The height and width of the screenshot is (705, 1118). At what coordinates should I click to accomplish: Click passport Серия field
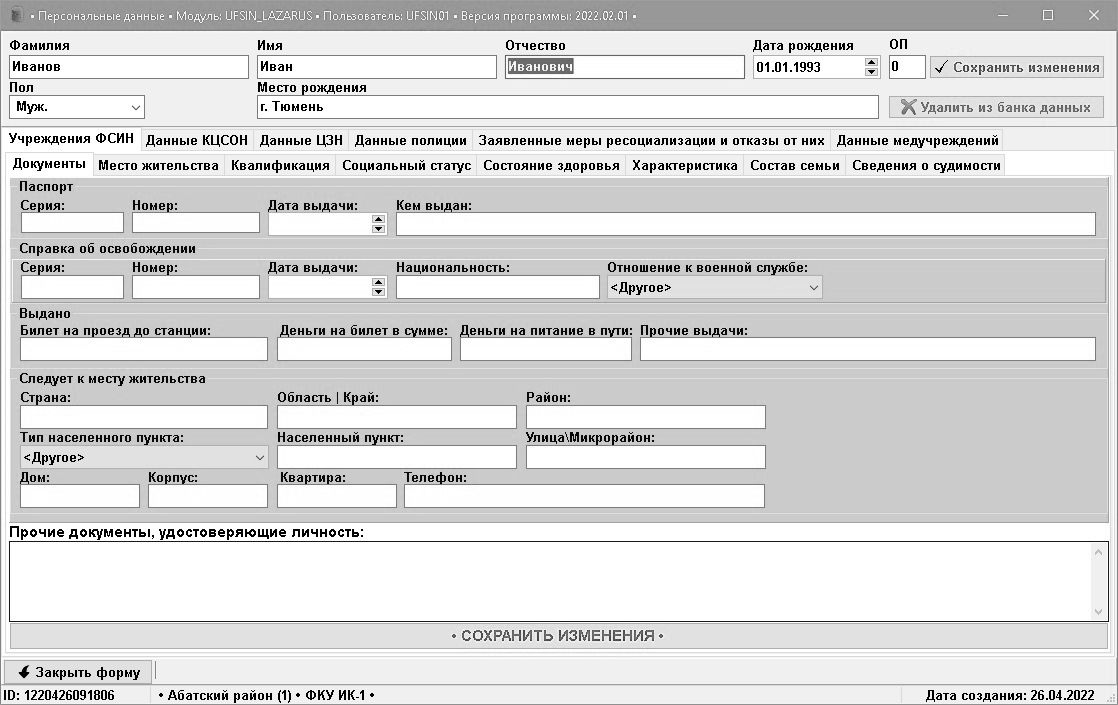click(72, 223)
